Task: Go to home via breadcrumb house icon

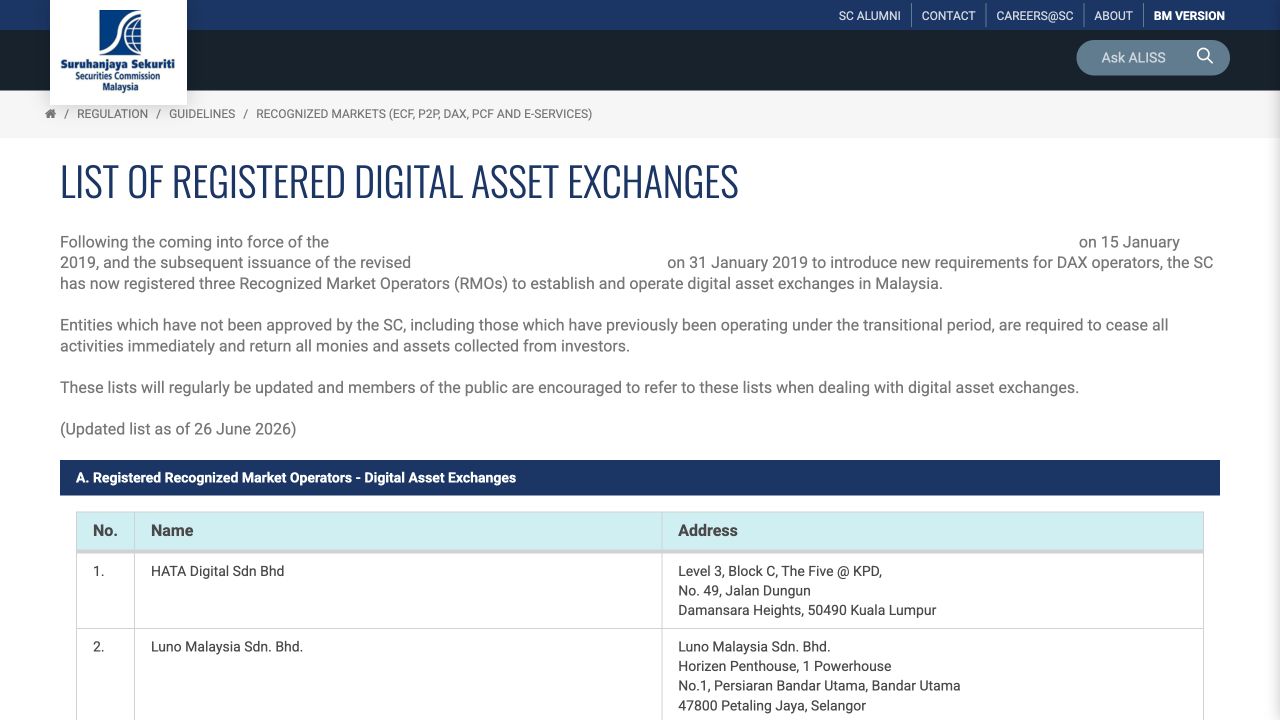Action: [50, 114]
